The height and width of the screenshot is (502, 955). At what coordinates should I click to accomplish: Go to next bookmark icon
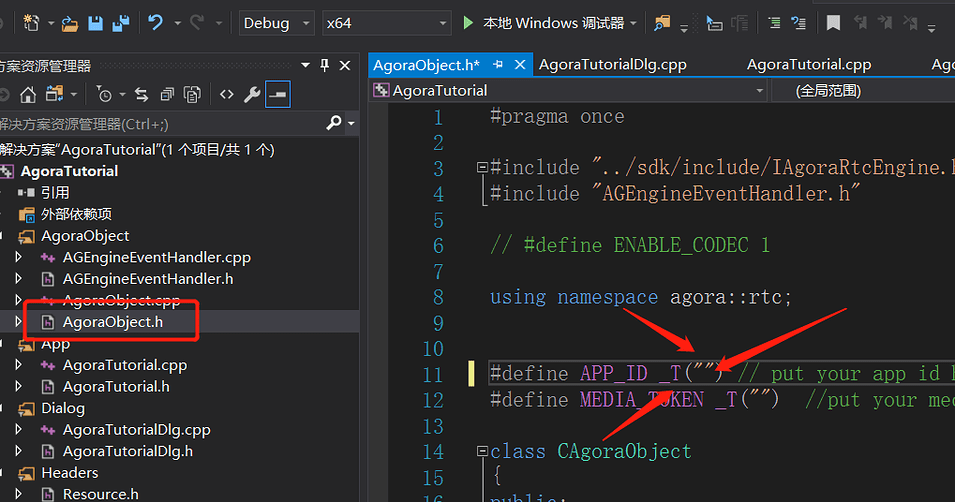(x=884, y=23)
